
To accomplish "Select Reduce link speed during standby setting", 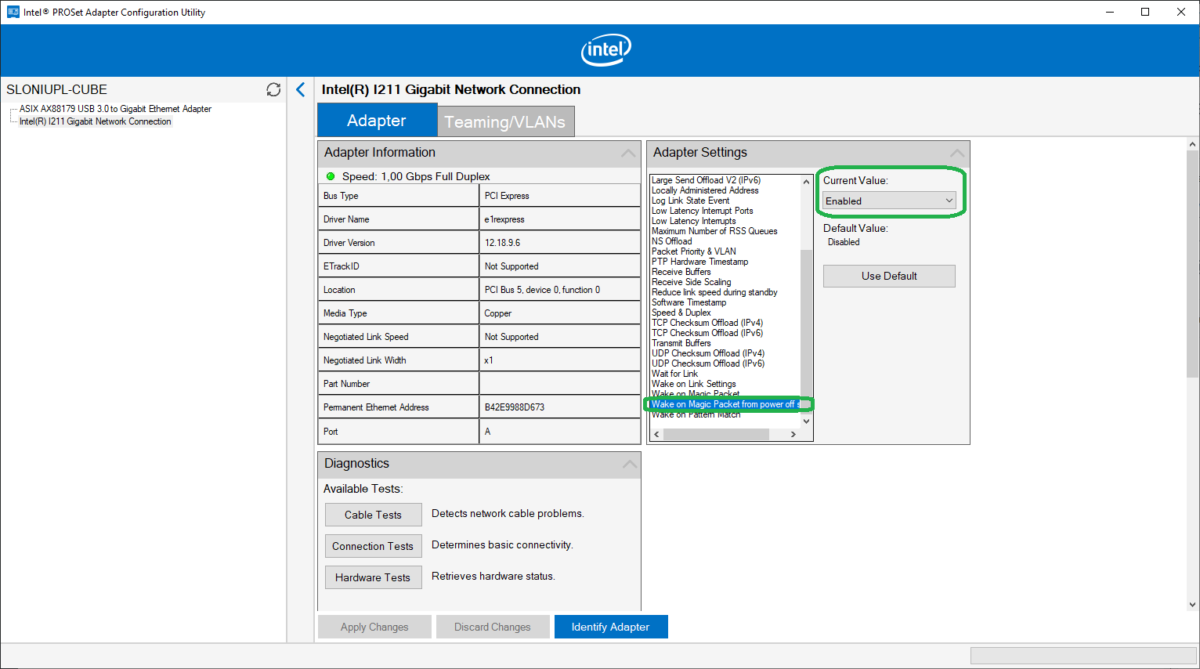I will tap(714, 292).
